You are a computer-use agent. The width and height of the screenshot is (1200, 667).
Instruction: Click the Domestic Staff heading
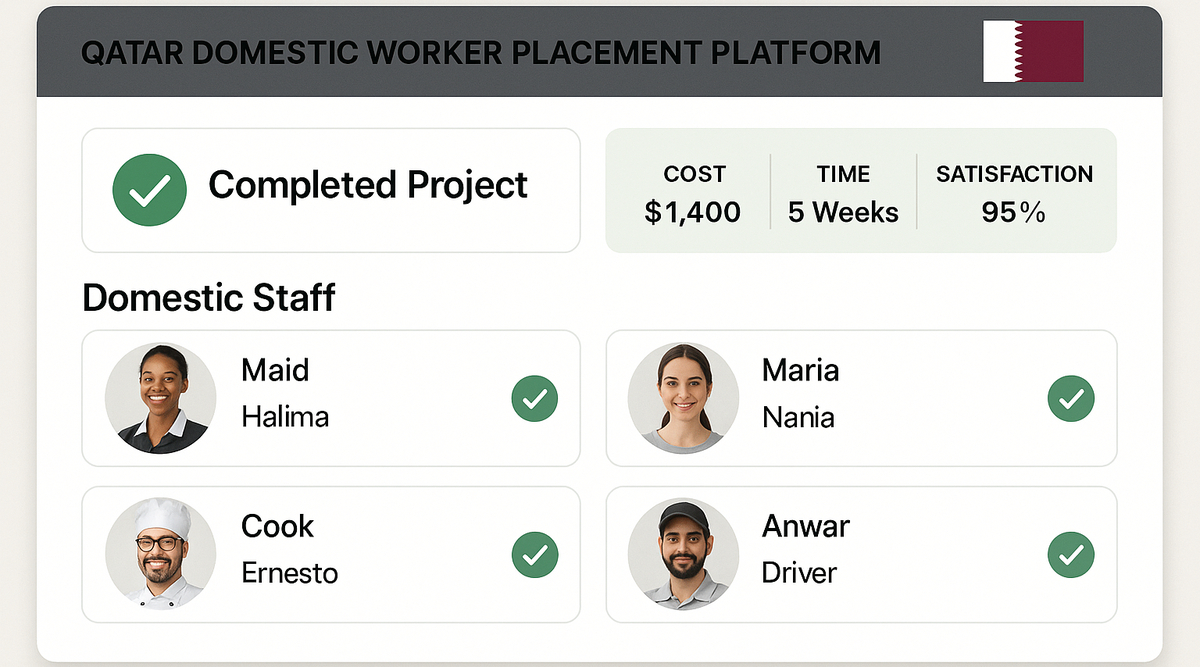click(208, 298)
